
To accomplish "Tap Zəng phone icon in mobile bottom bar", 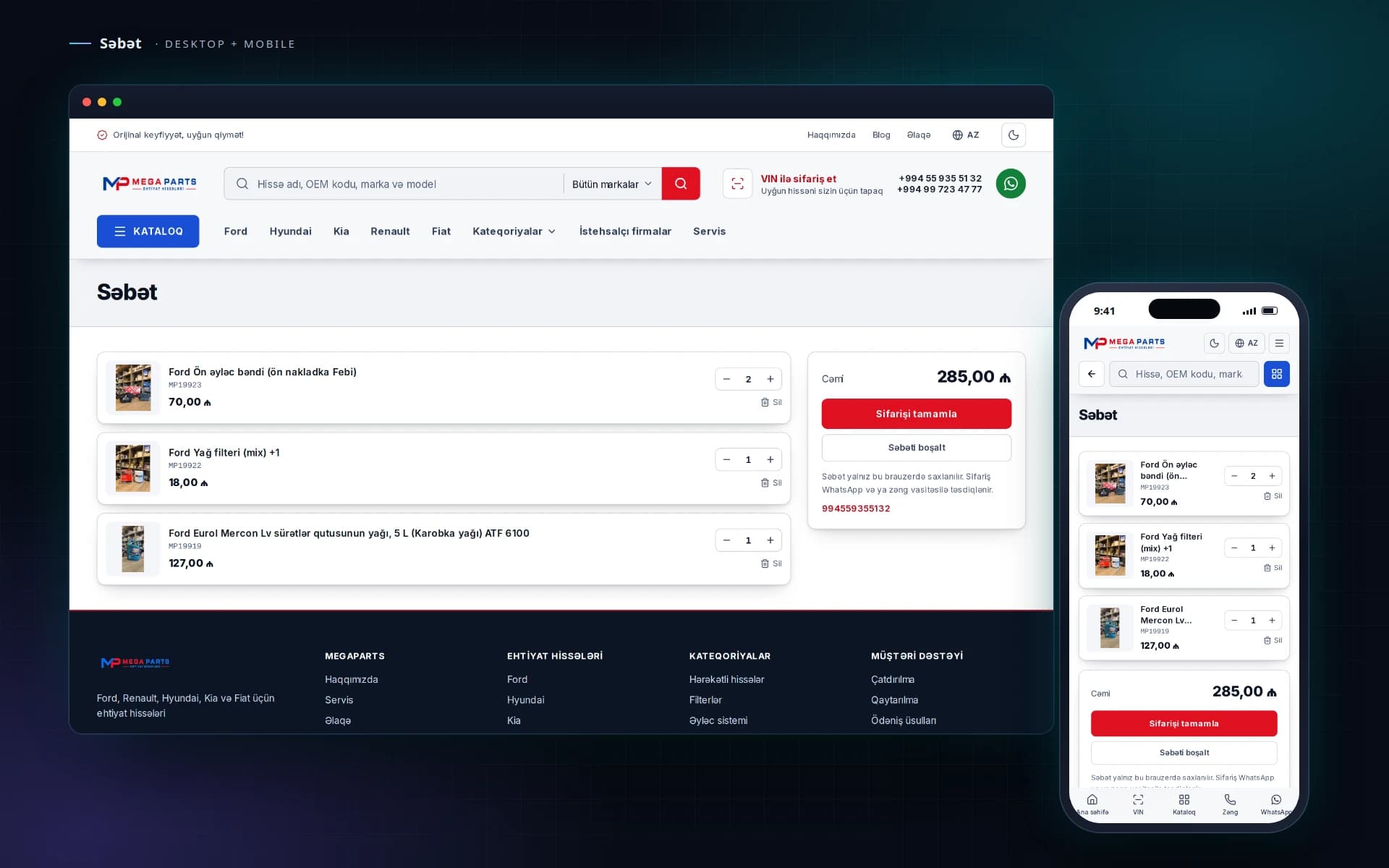I will (1230, 804).
